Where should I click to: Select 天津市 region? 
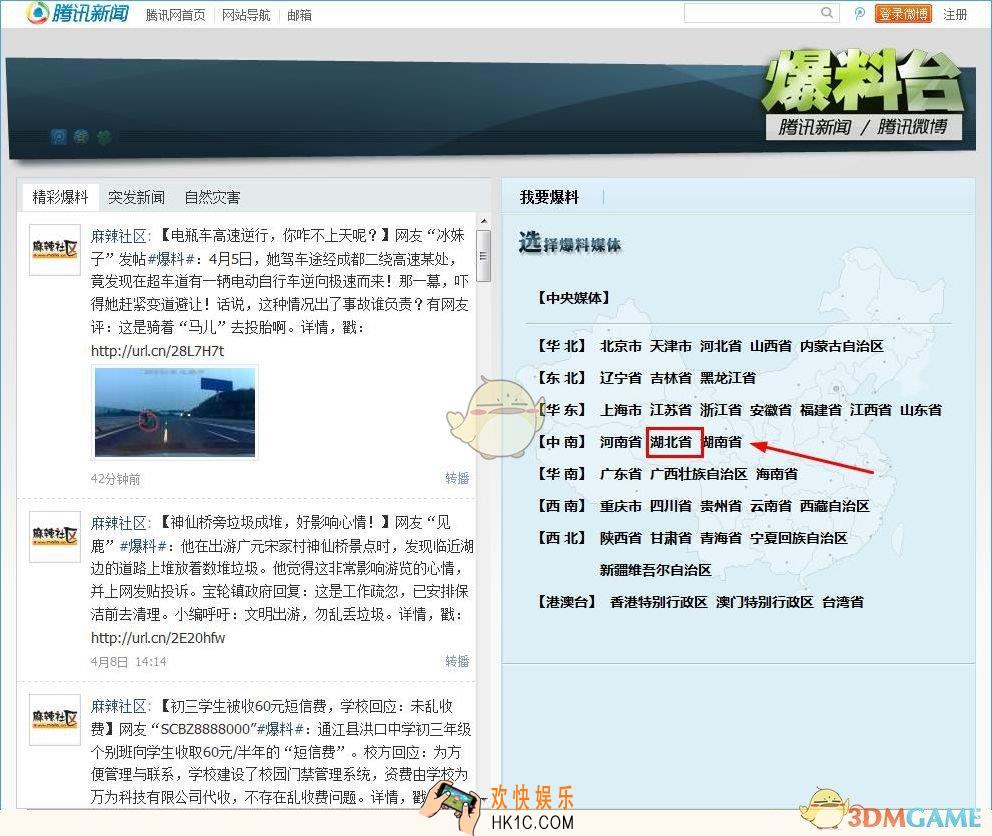tap(671, 346)
